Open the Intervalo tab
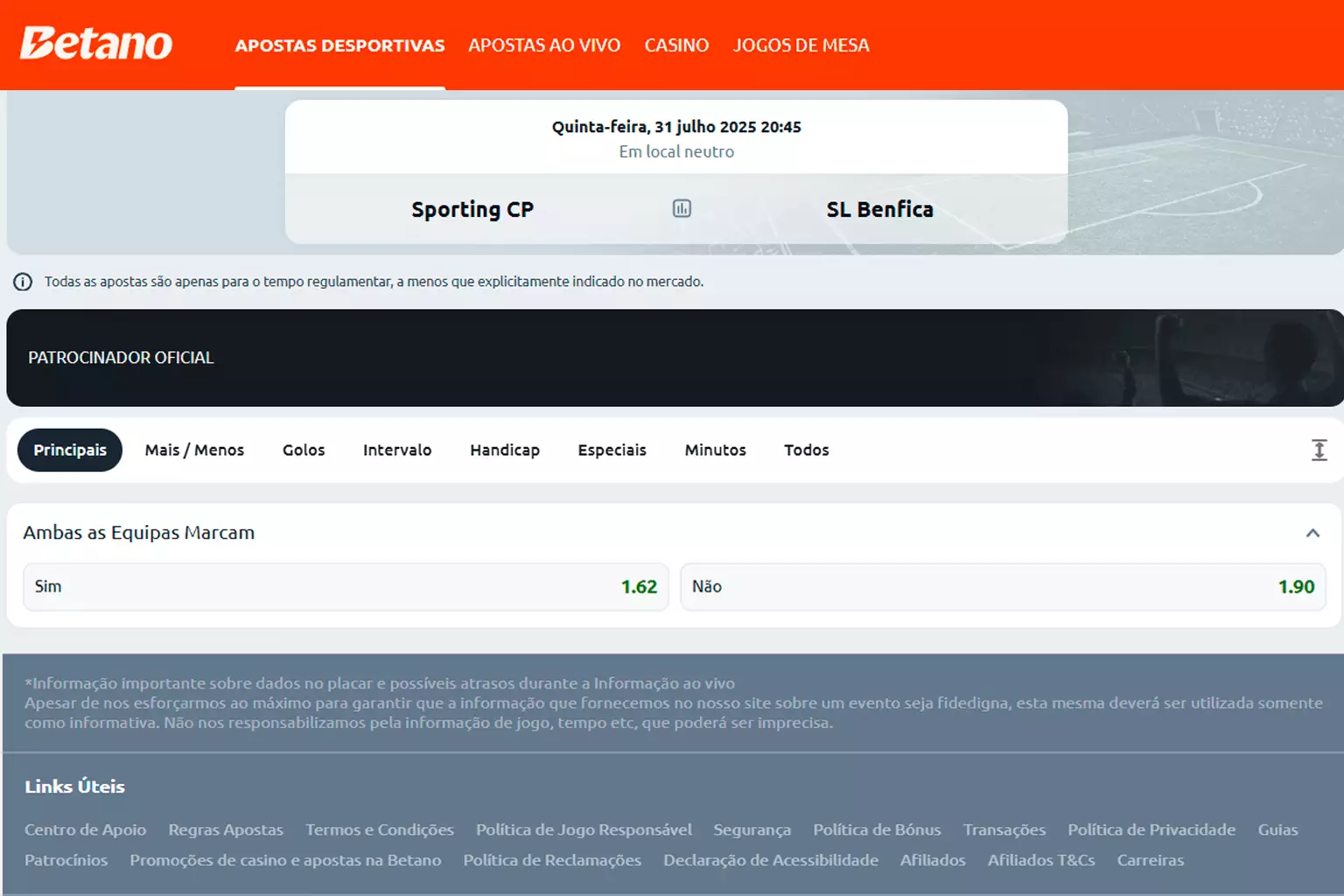This screenshot has height=896, width=1344. [397, 450]
